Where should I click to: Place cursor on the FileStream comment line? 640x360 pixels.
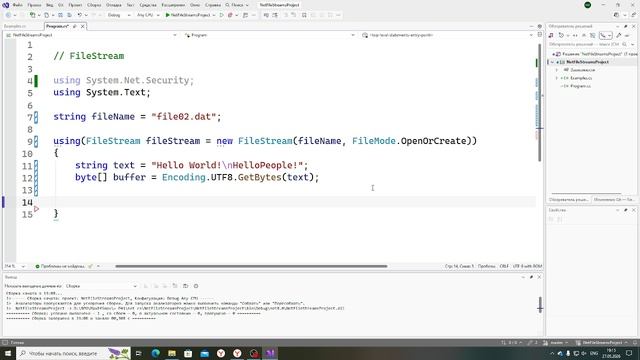(x=89, y=56)
